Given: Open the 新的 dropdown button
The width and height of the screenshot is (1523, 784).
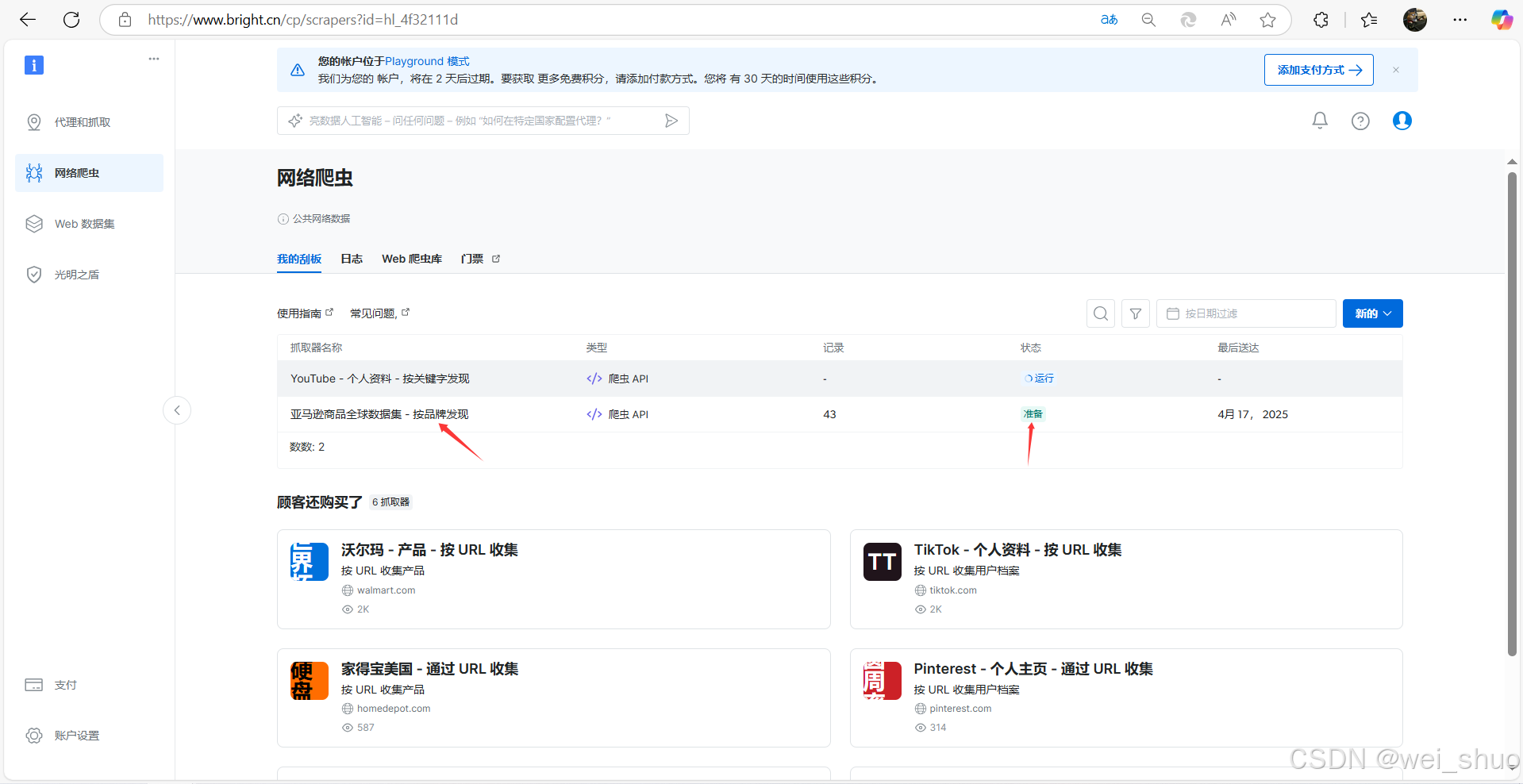Looking at the screenshot, I should (x=1372, y=313).
